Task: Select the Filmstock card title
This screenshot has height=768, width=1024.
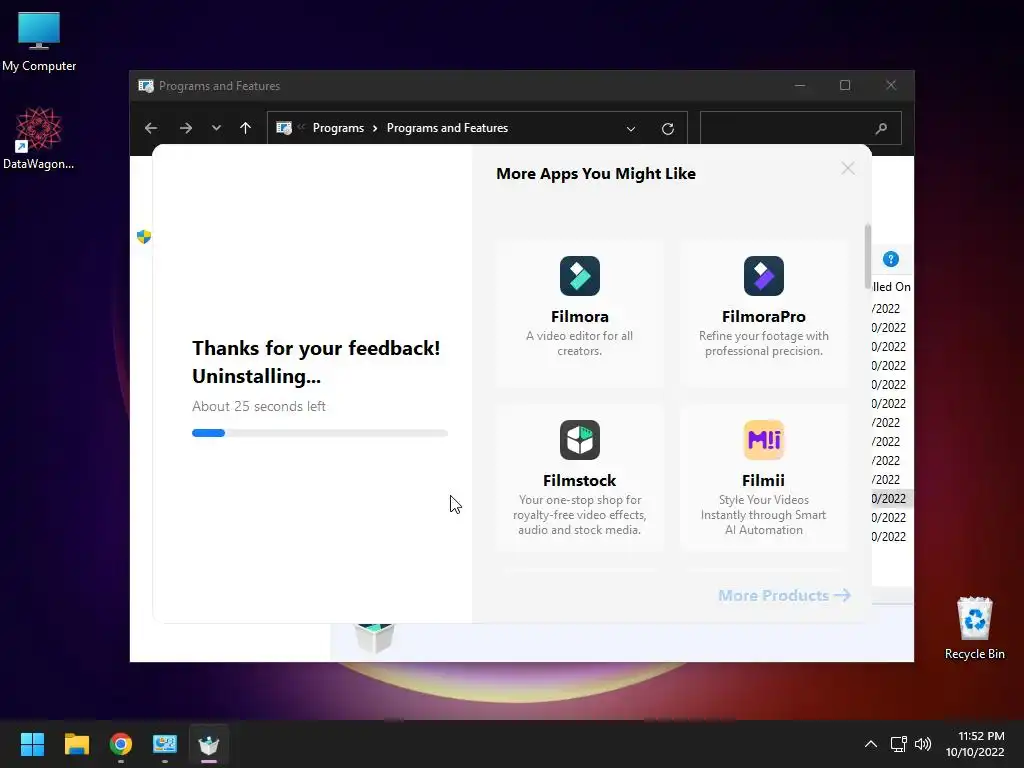Action: pyautogui.click(x=579, y=481)
